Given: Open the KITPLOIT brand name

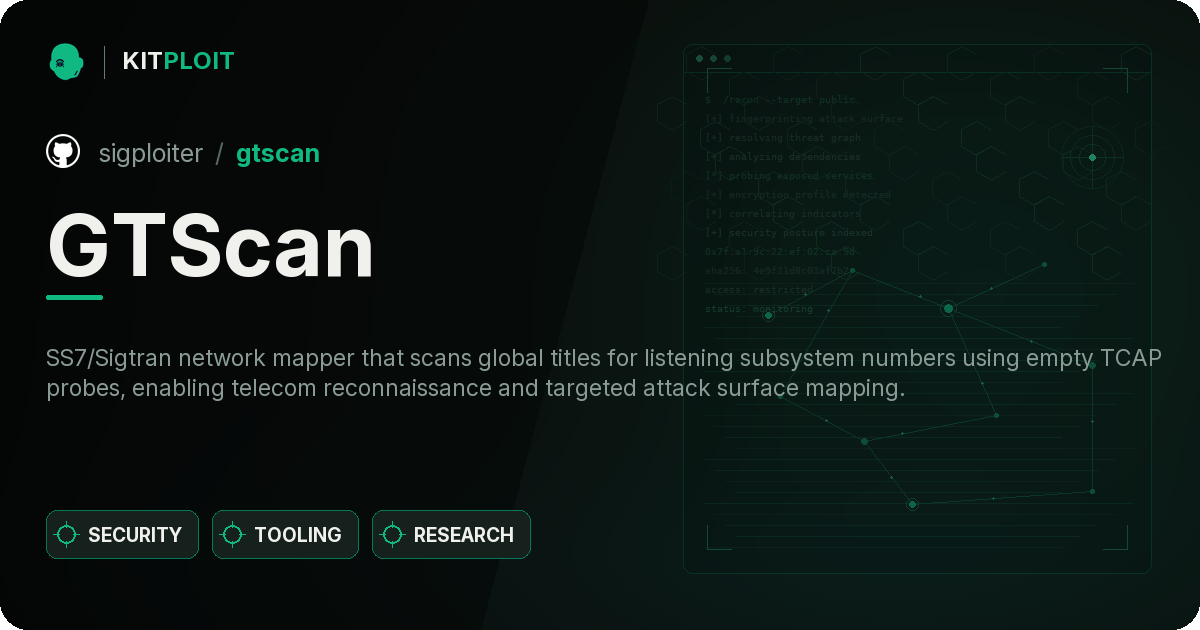Looking at the screenshot, I should pos(178,61).
